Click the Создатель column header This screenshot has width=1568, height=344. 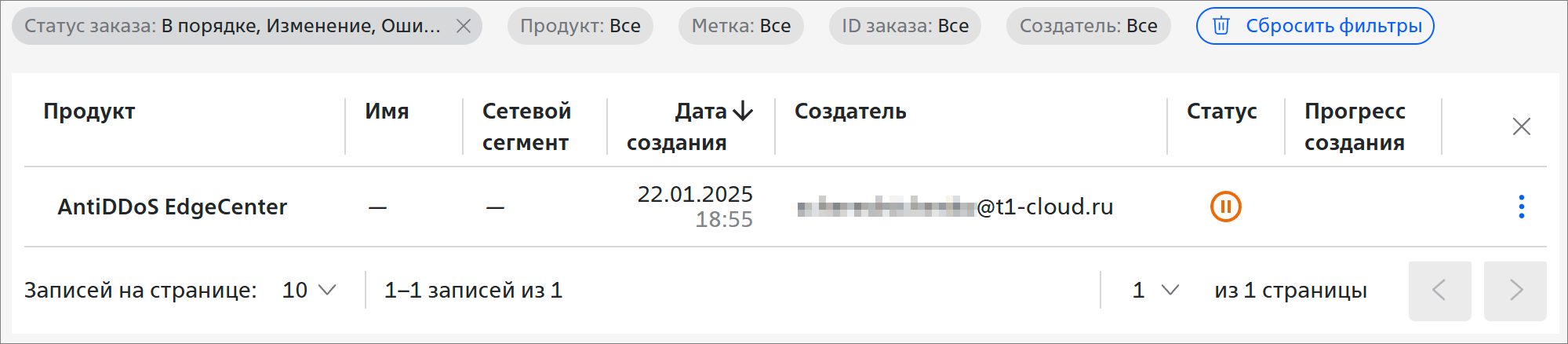pos(850,112)
